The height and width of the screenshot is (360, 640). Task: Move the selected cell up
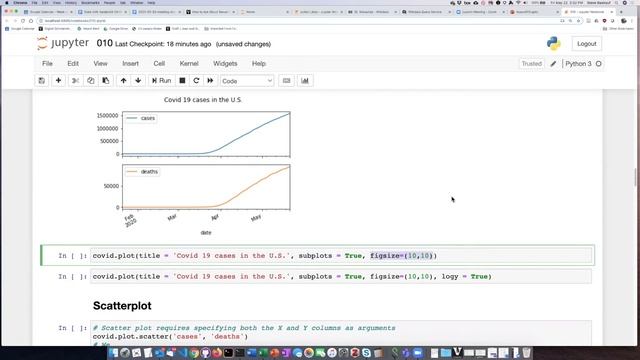(123, 81)
